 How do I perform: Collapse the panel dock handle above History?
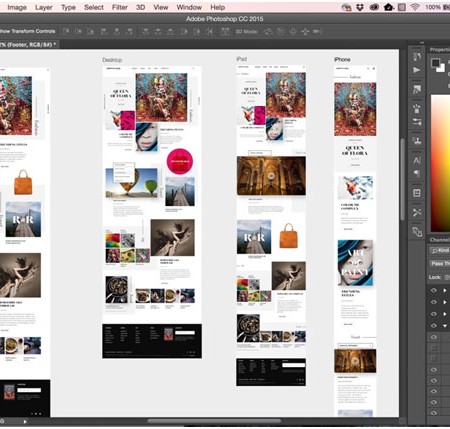coord(422,43)
